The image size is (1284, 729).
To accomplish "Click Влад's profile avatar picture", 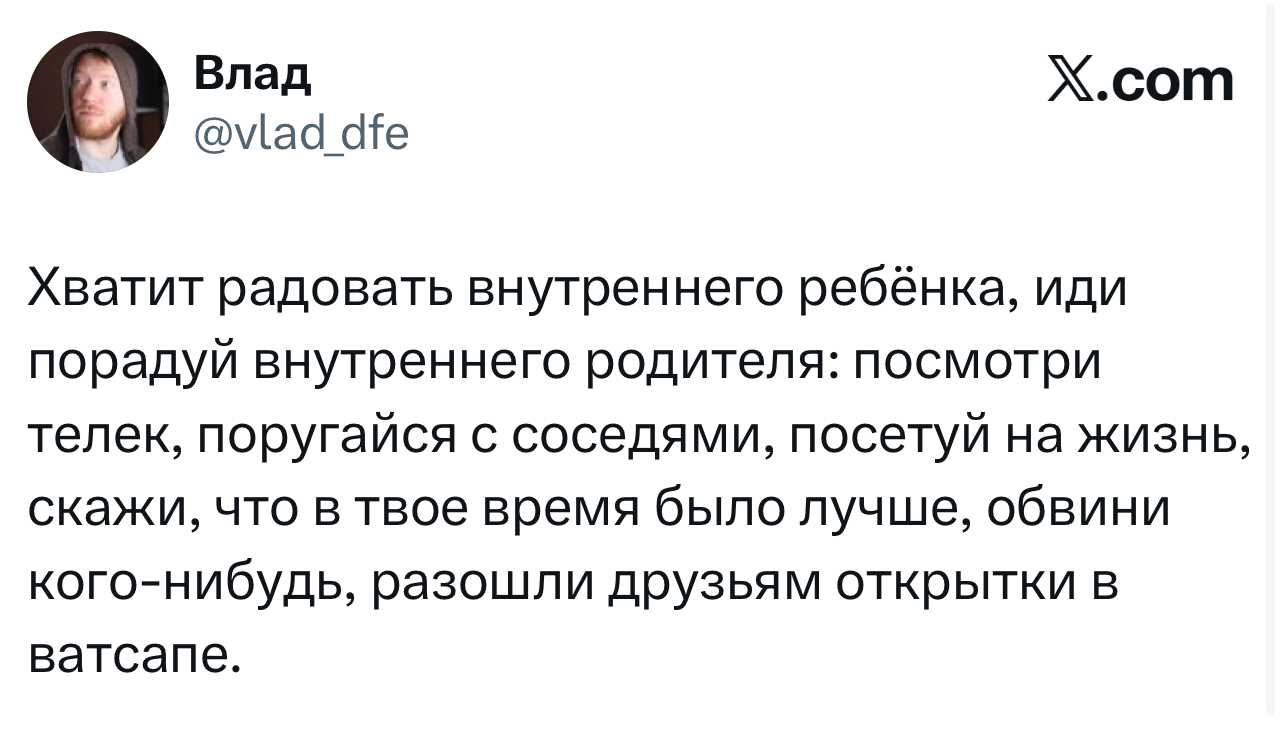I will (x=97, y=102).
